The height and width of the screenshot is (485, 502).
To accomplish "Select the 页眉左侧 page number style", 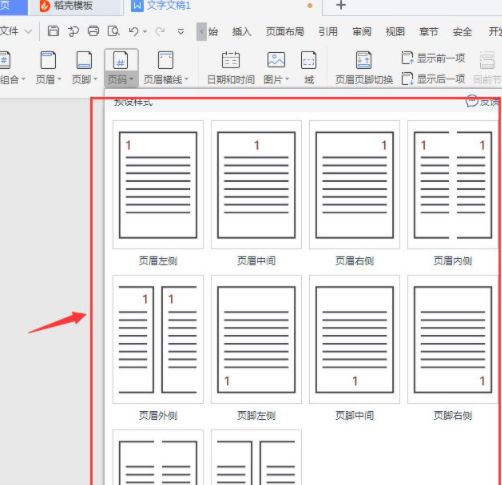I will click(x=158, y=185).
